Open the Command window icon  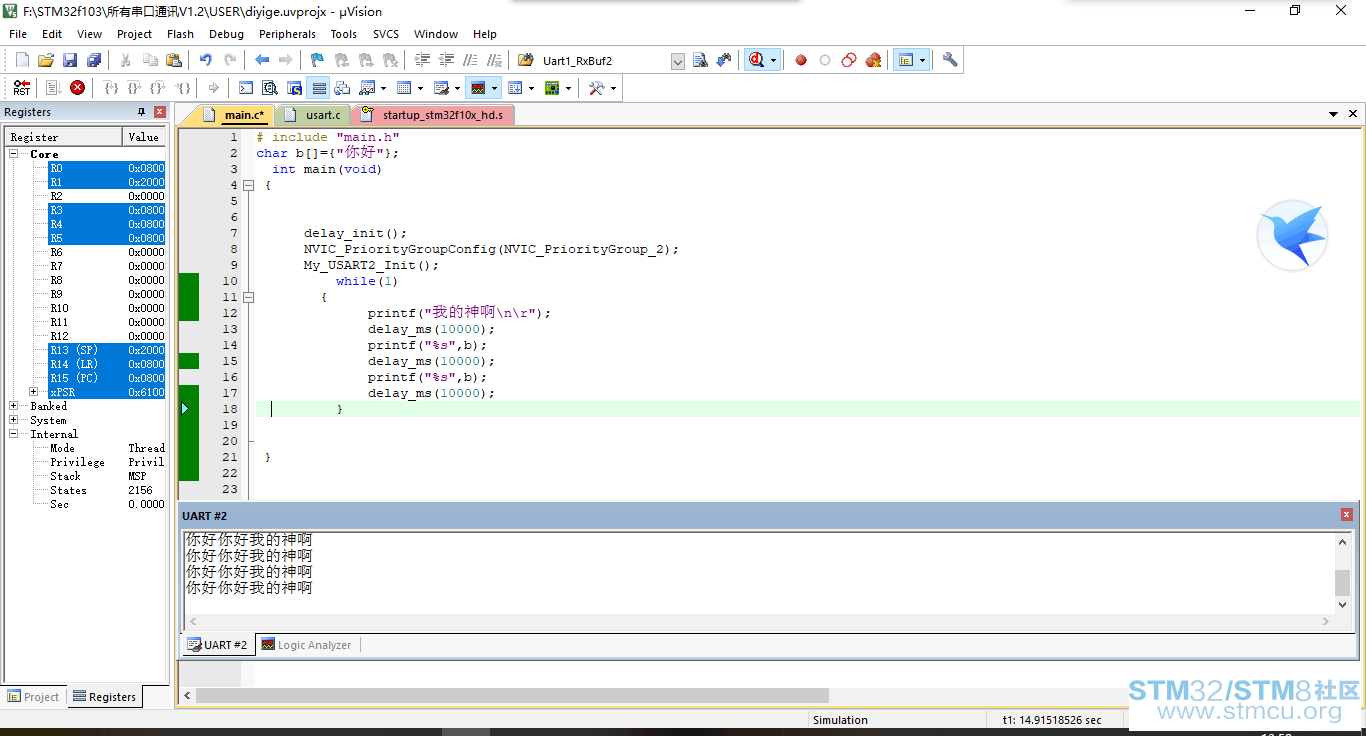point(245,88)
